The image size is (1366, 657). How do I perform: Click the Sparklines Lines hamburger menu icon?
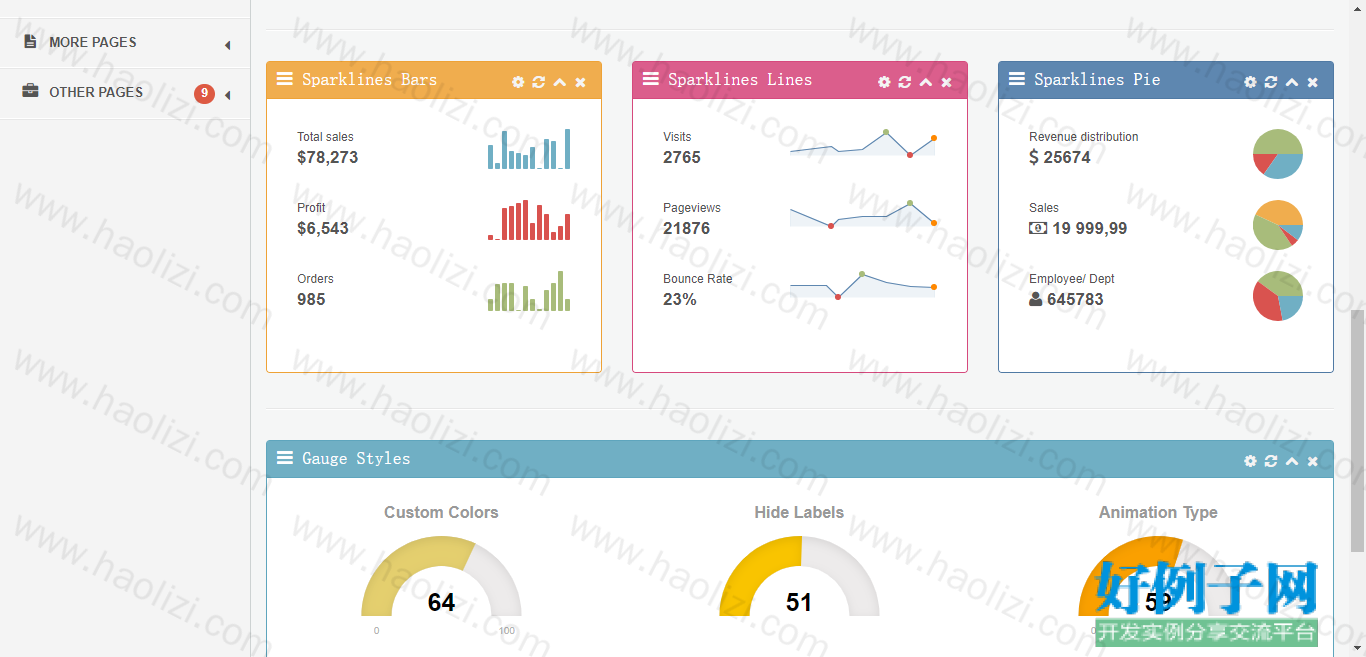(651, 79)
